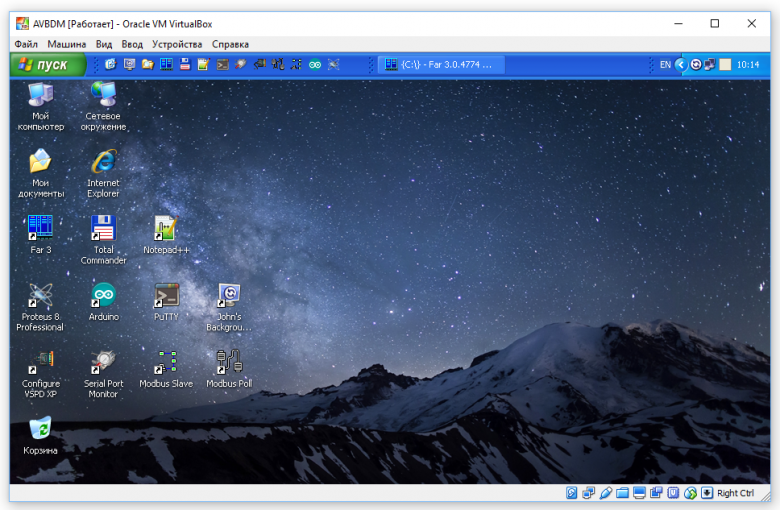Open Total Commander desktop shortcut
Screen dimensions: 780x510
click(103, 239)
